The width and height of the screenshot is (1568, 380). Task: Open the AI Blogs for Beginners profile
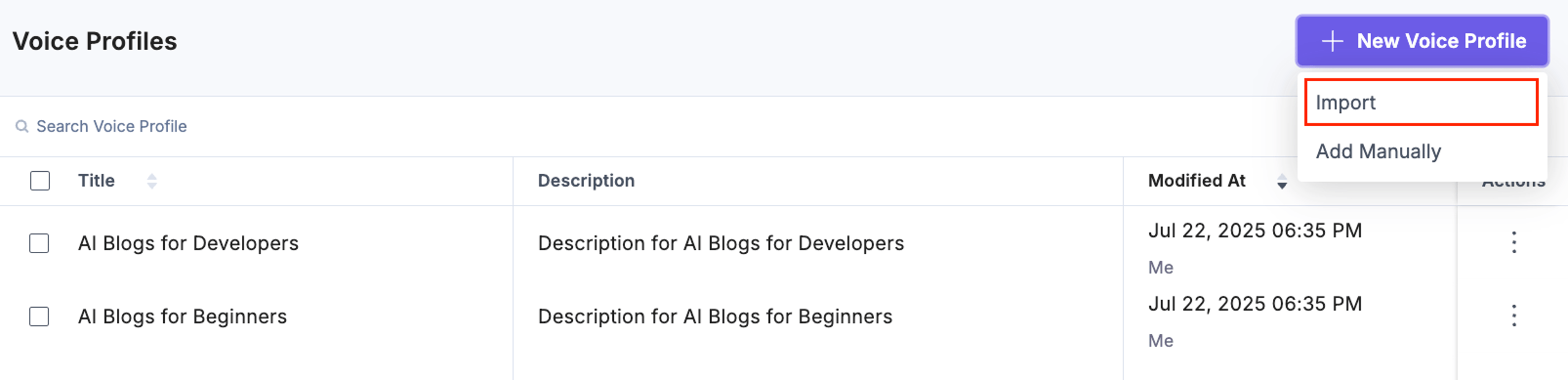[x=183, y=317]
